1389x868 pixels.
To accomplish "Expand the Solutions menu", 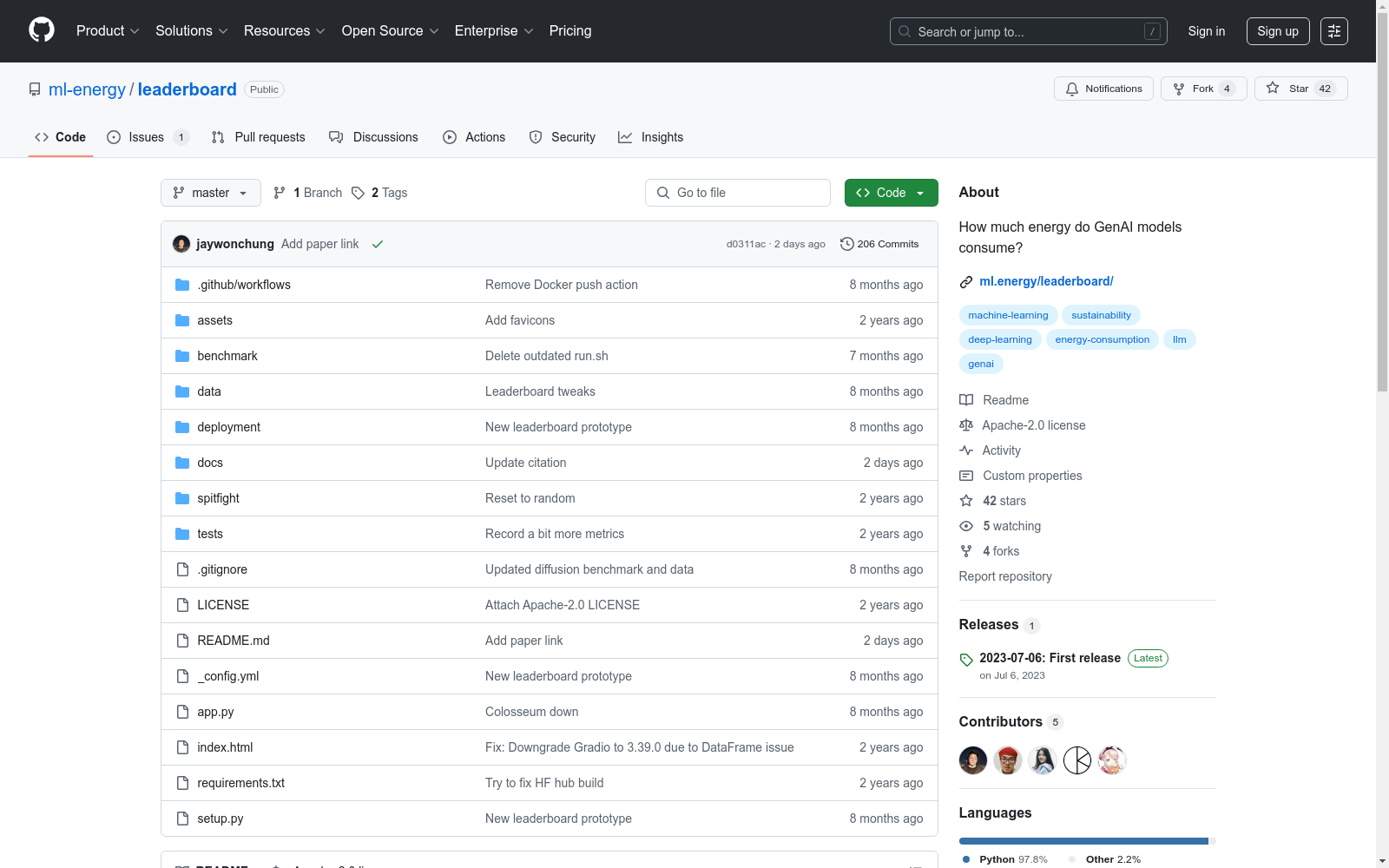I will coord(192,31).
